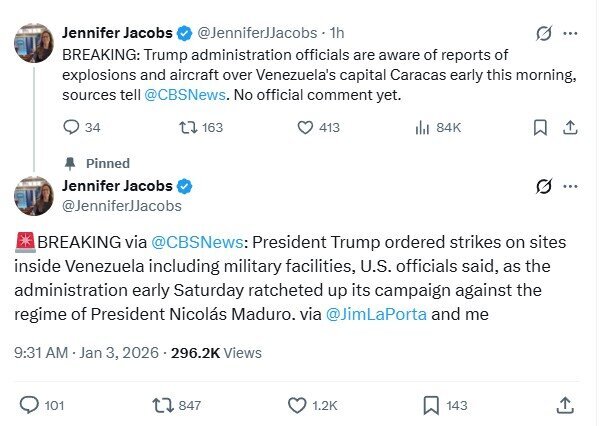
Task: View analytics showing 84K views
Action: (423, 127)
